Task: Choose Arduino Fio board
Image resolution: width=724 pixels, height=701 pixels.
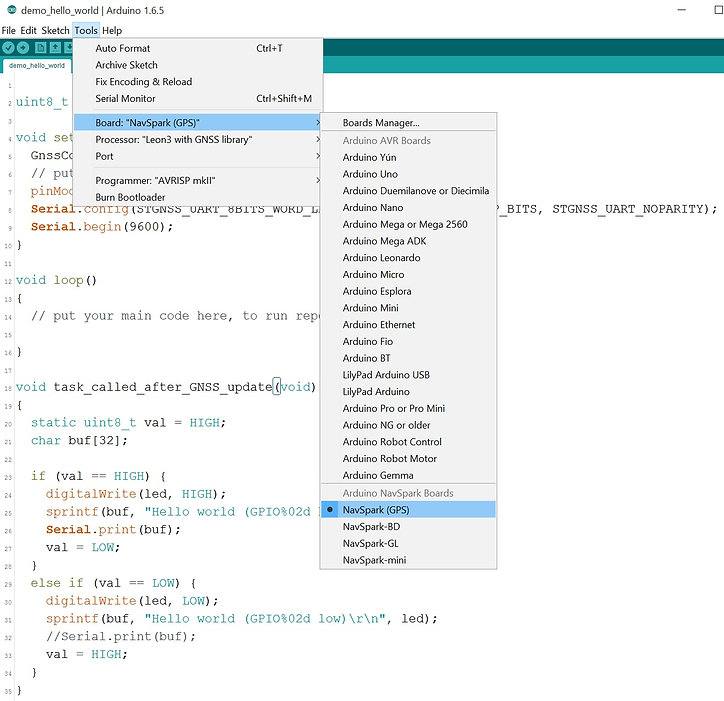Action: (408, 341)
